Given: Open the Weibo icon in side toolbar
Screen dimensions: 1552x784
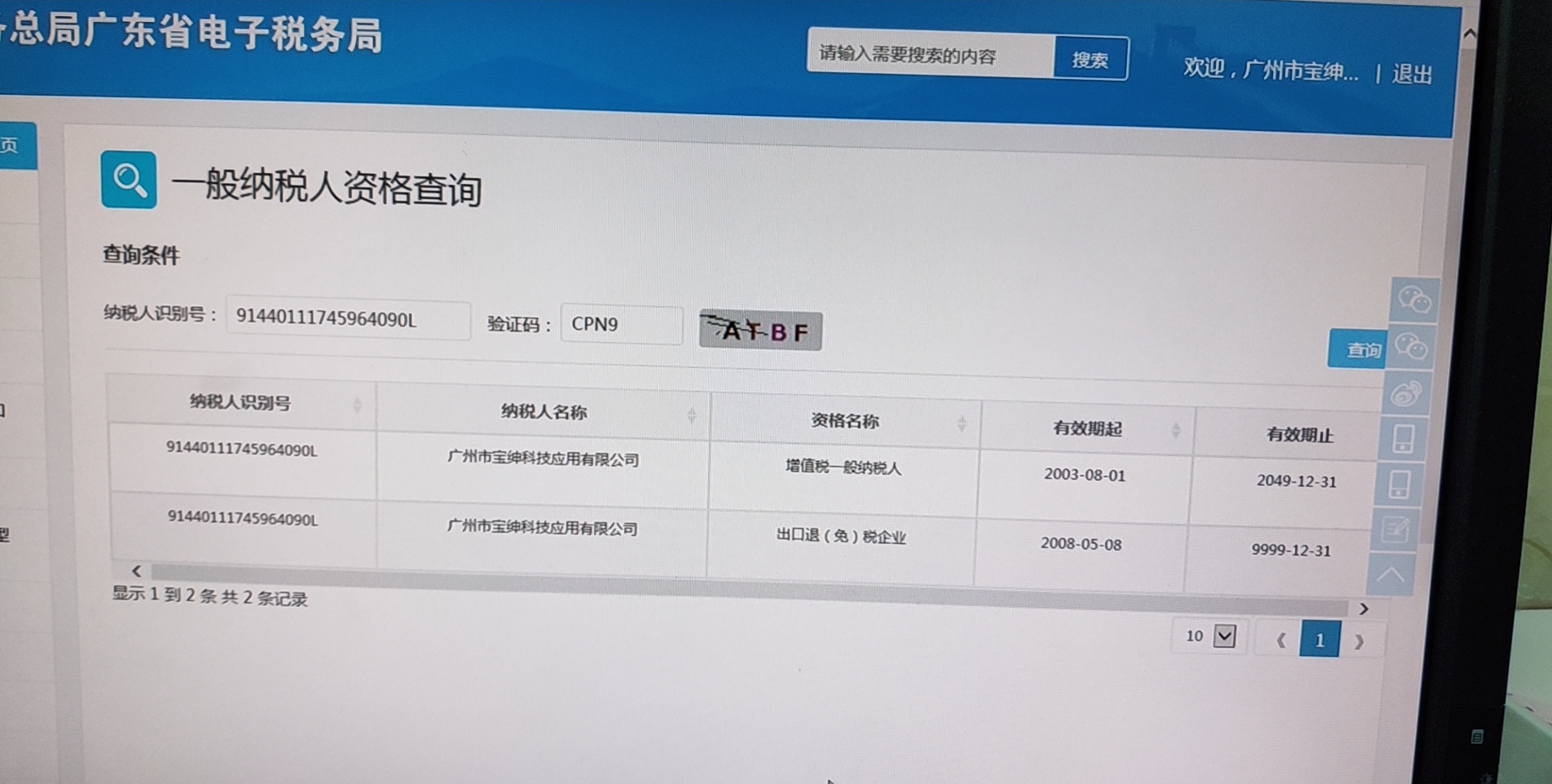Looking at the screenshot, I should click(x=1406, y=393).
